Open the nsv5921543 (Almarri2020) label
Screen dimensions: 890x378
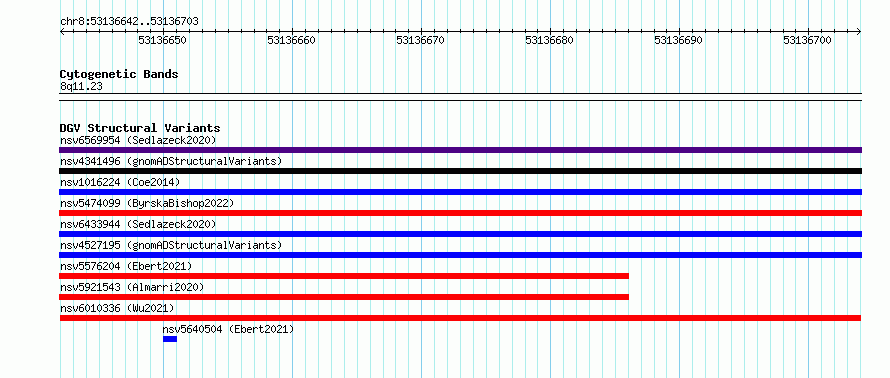point(132,287)
